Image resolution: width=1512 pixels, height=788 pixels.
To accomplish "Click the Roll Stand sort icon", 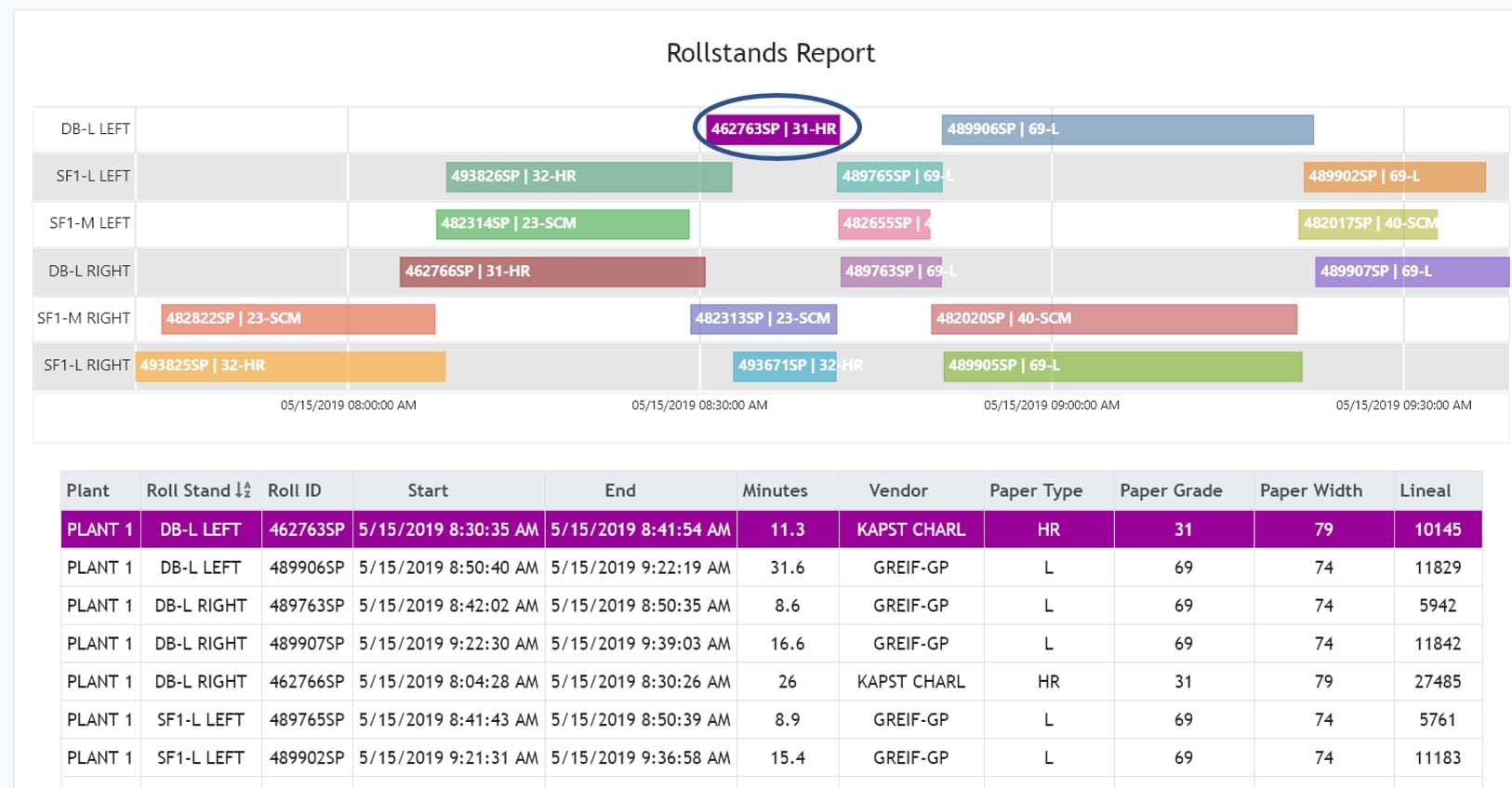I will [244, 489].
